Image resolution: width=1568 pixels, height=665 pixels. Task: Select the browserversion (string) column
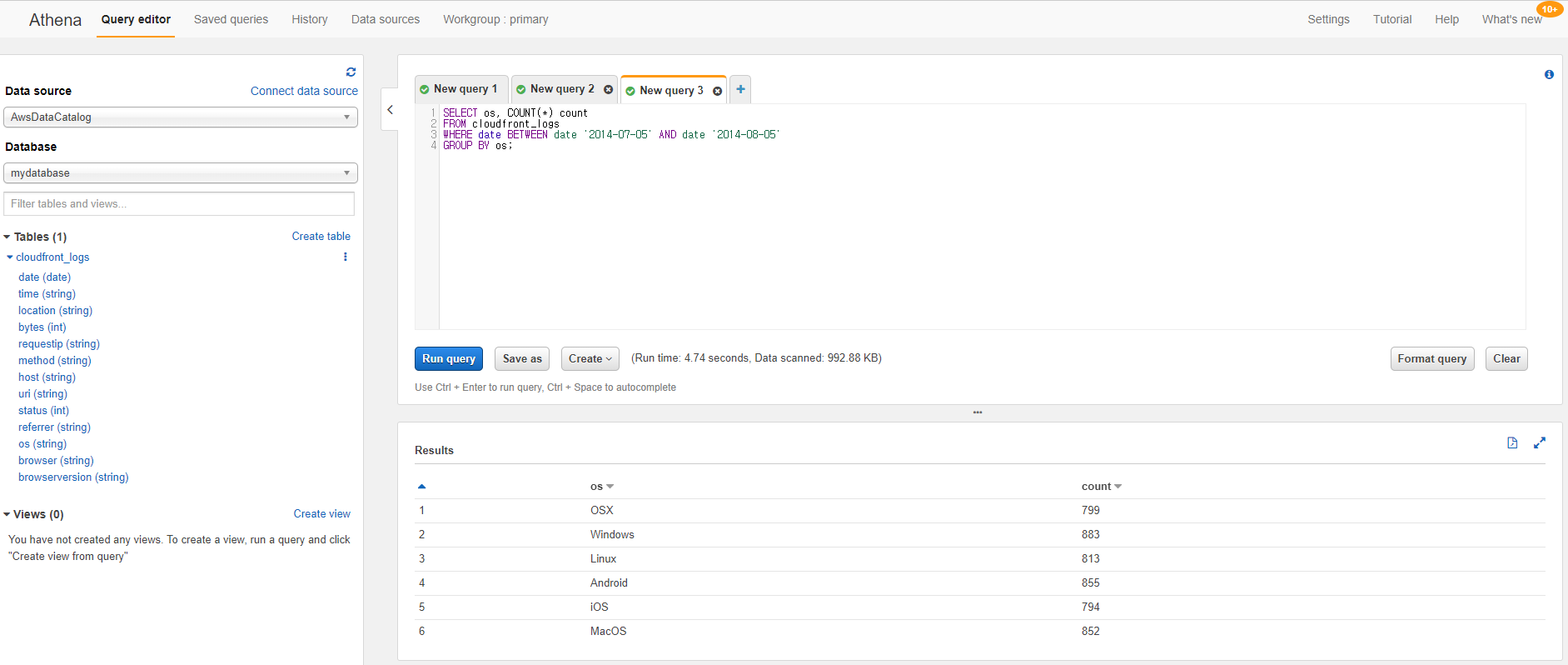point(73,477)
